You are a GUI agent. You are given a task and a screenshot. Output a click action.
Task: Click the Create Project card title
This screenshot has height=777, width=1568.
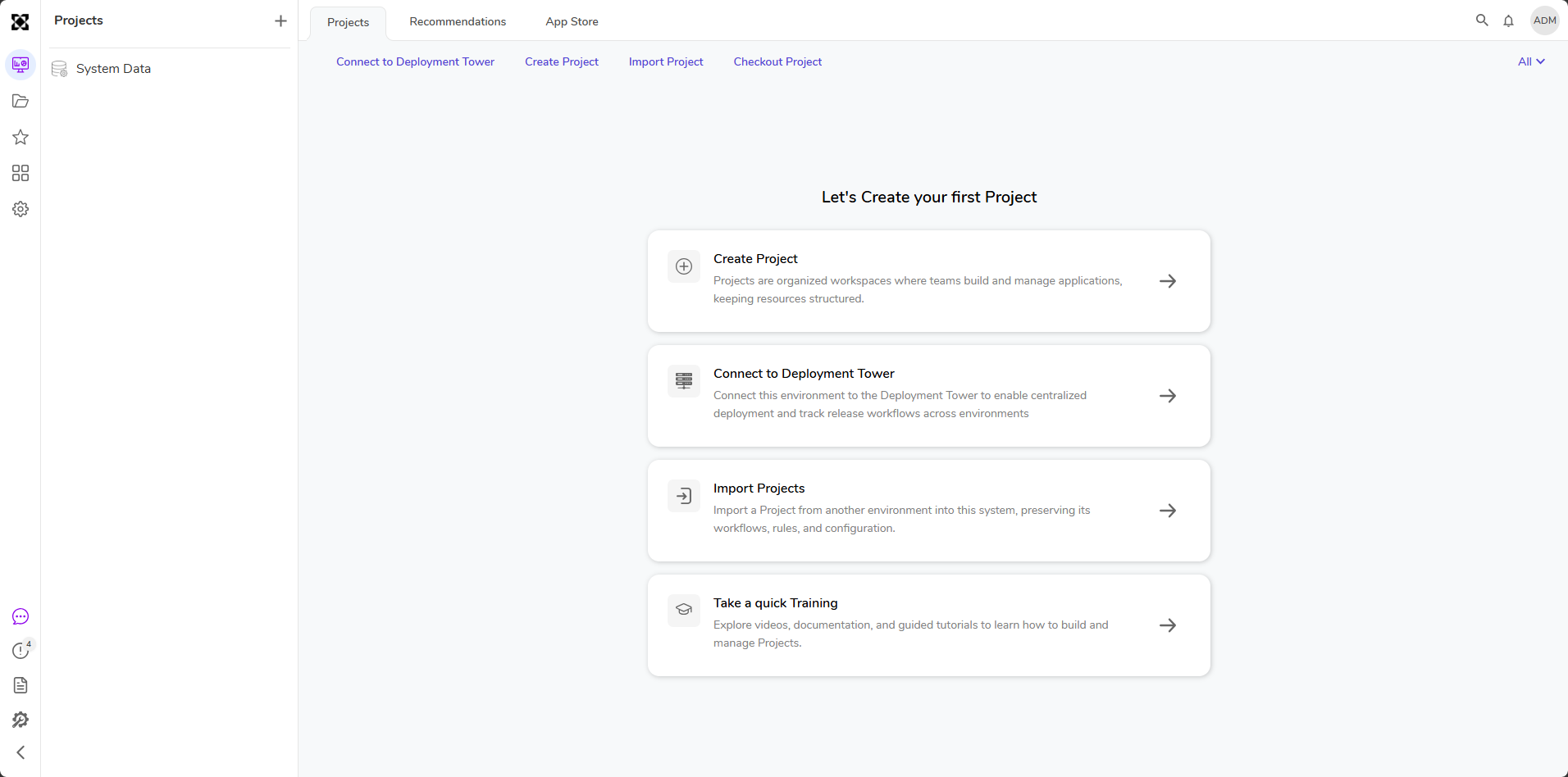click(x=755, y=259)
